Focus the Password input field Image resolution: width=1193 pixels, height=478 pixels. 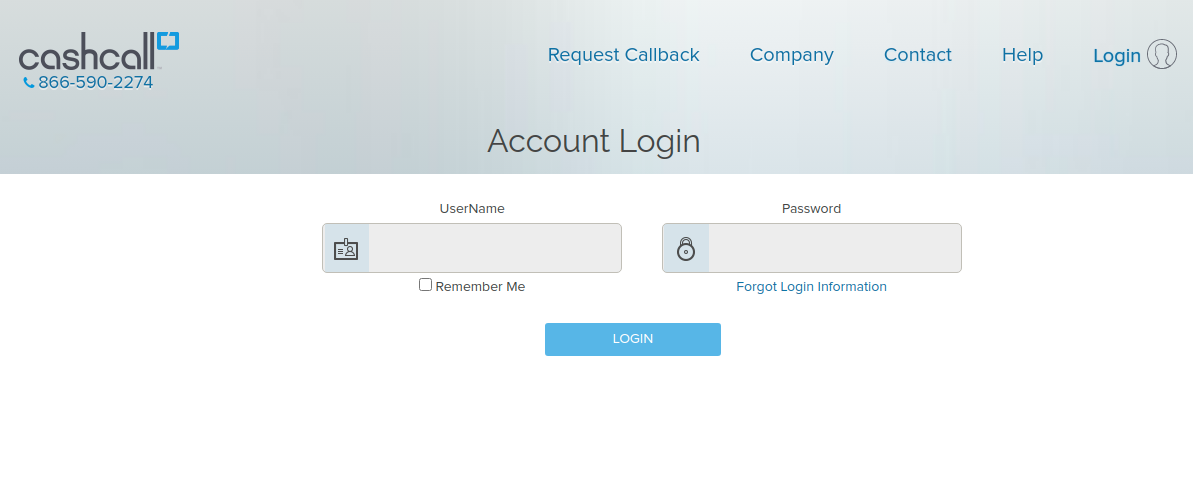point(834,249)
